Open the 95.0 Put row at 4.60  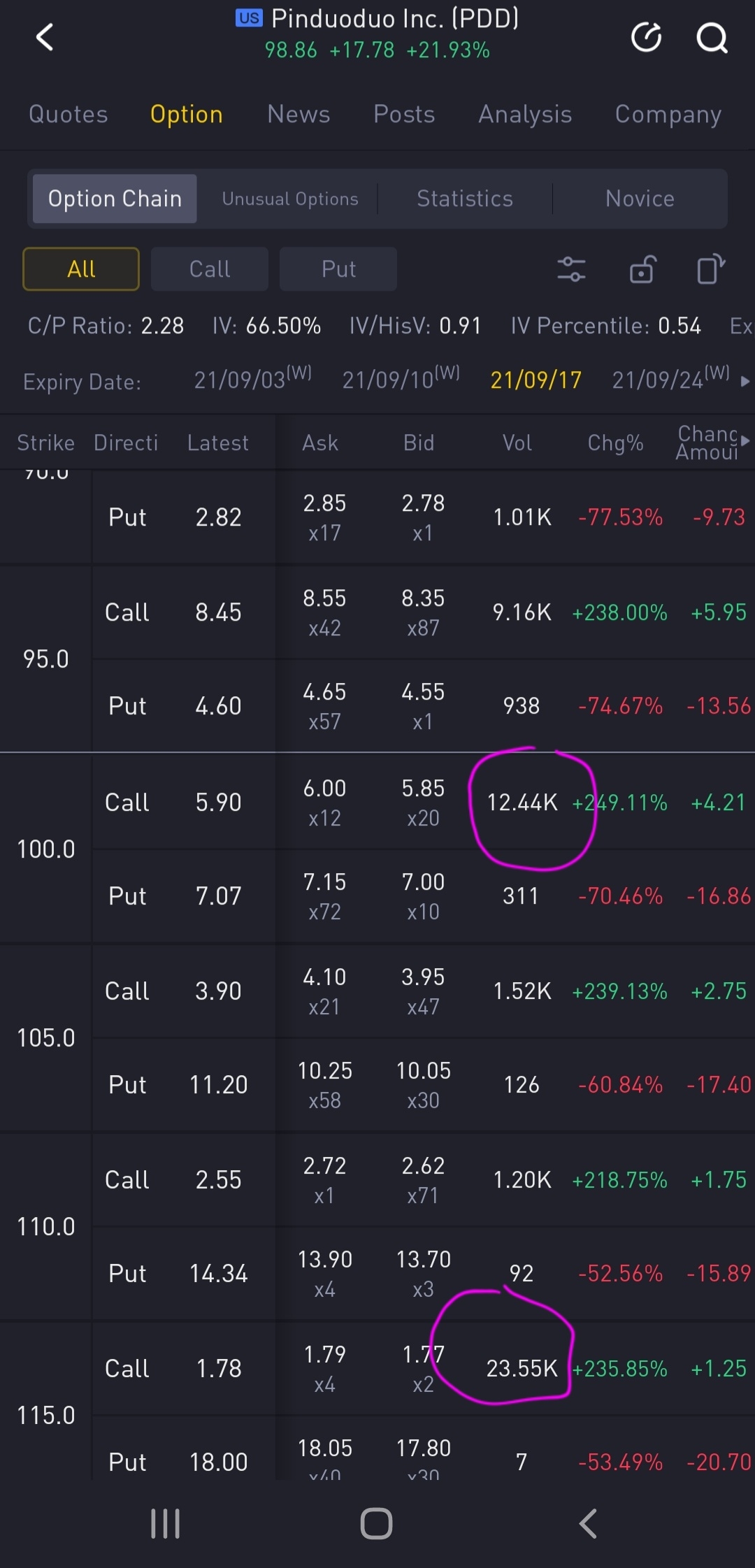click(424, 706)
